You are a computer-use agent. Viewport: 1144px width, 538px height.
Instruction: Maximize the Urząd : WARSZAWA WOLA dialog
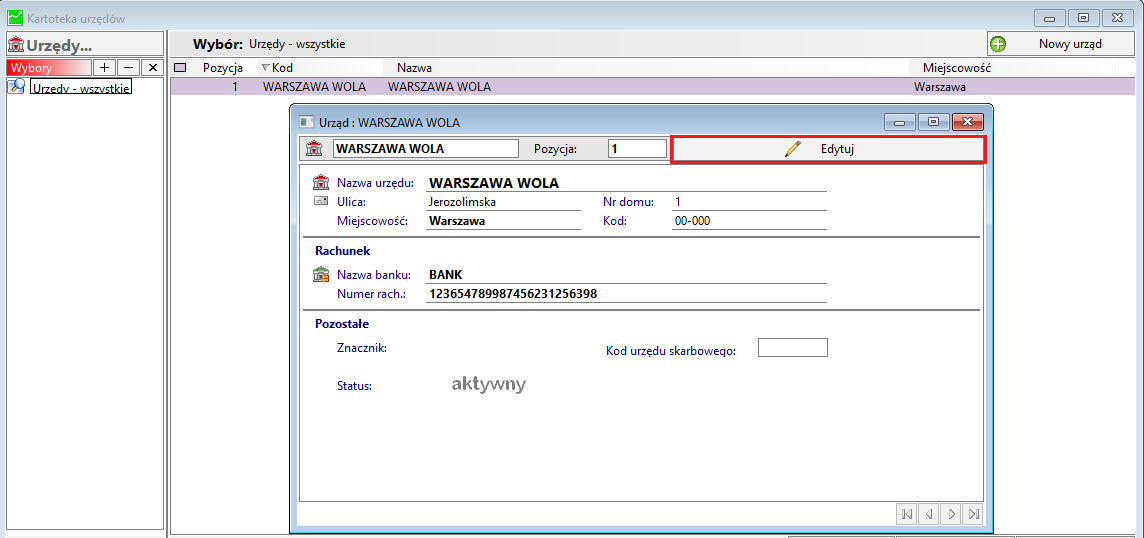point(933,123)
